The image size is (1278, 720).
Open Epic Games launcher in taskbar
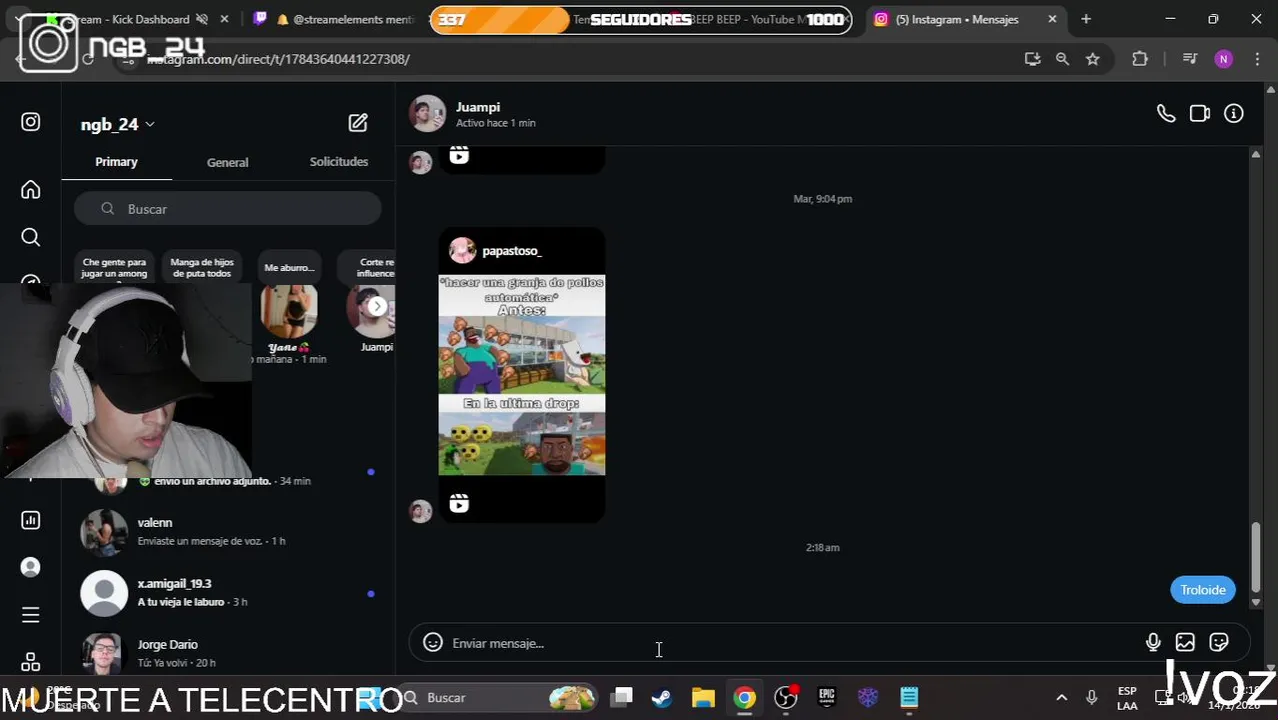[826, 697]
